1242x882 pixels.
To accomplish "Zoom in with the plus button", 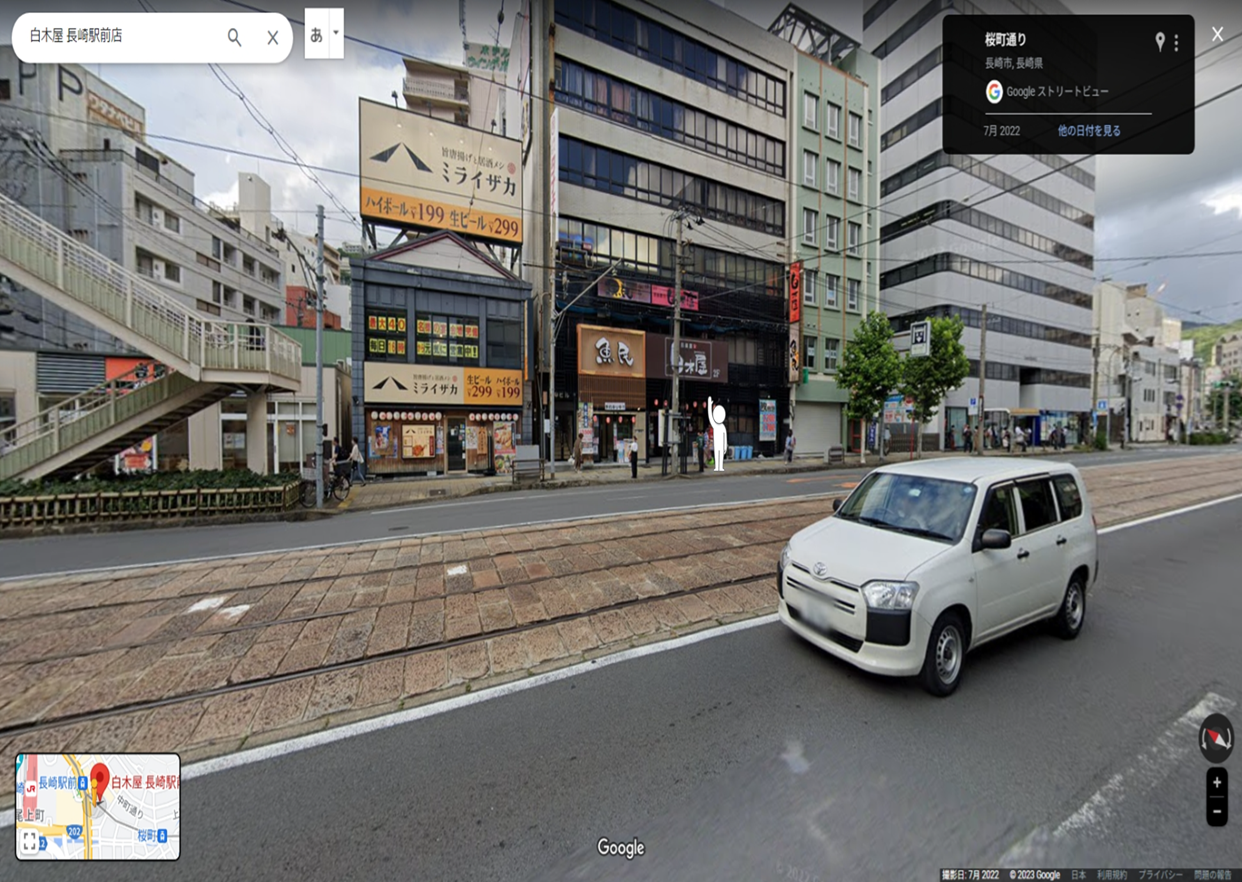I will pos(1216,783).
